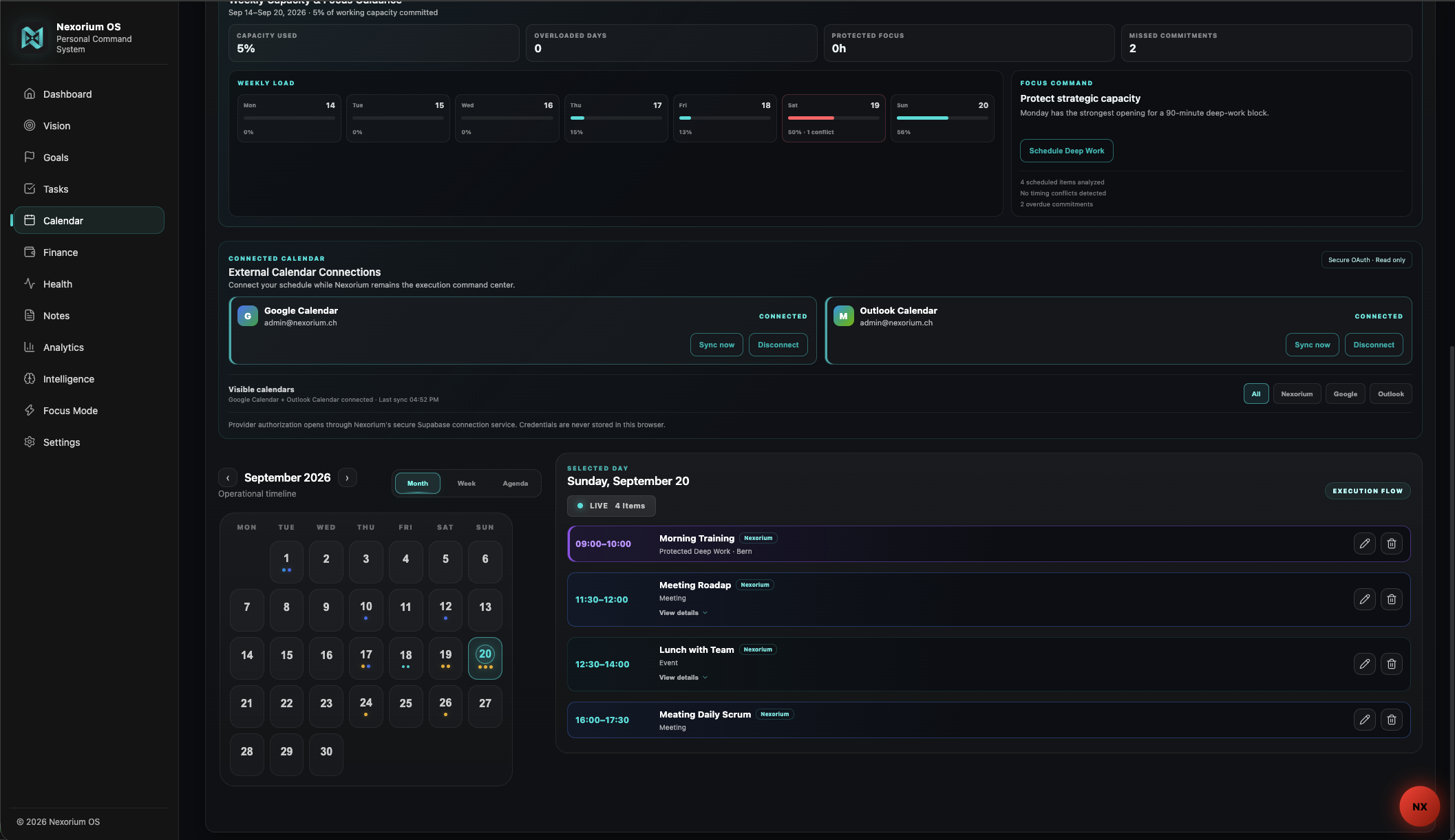Viewport: 1455px width, 840px height.
Task: Click '2 overdue commitments' text
Action: coord(1056,204)
